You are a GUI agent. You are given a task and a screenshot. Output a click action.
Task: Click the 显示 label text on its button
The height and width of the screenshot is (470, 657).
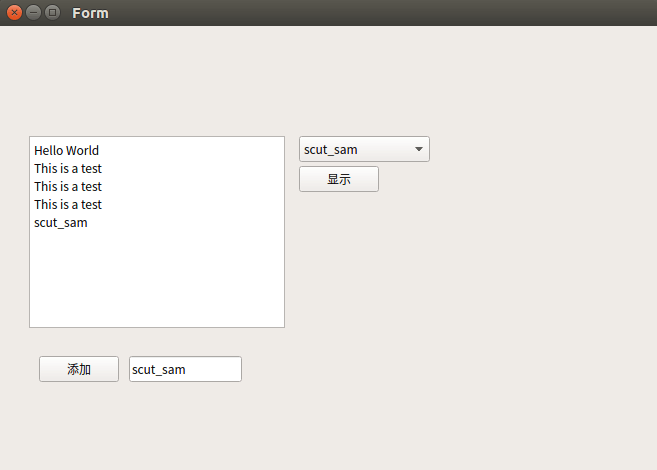click(339, 180)
